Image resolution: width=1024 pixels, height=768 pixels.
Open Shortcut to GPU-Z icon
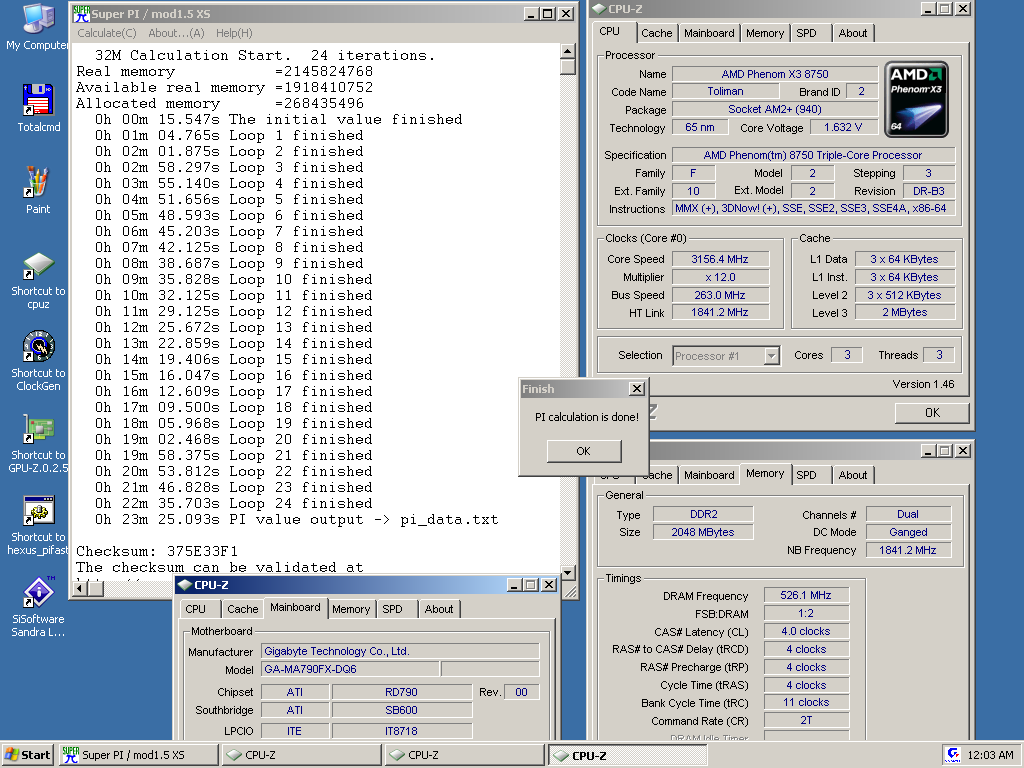coord(38,443)
